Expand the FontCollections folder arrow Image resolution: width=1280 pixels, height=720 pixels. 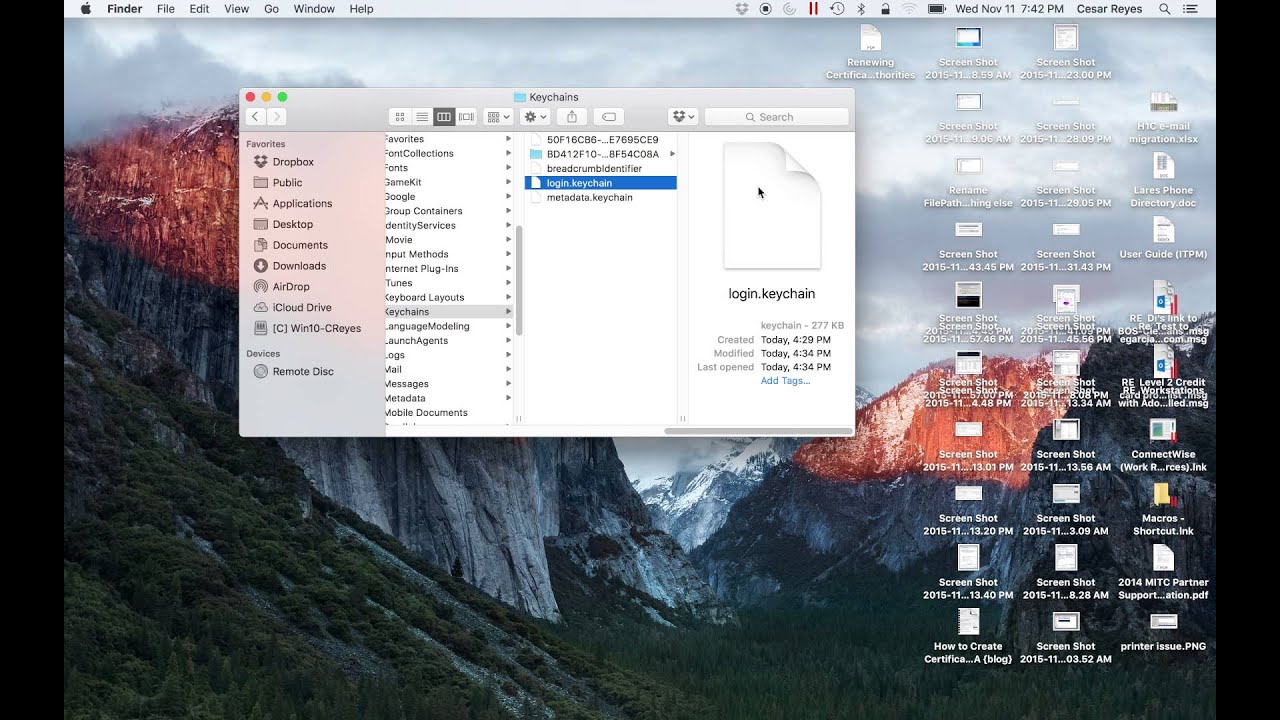pos(508,154)
